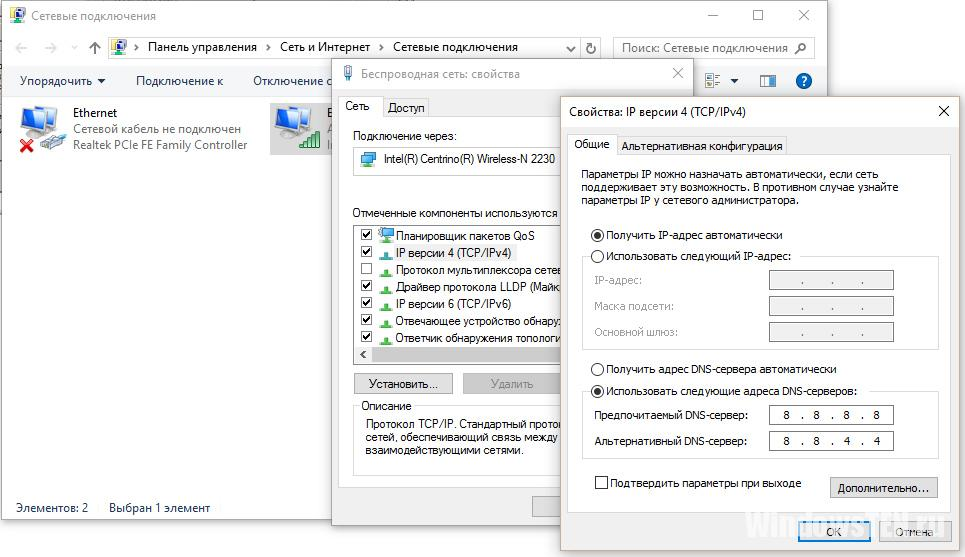Select the Ethernet adapter icon
This screenshot has height=557, width=965.
tap(40, 129)
